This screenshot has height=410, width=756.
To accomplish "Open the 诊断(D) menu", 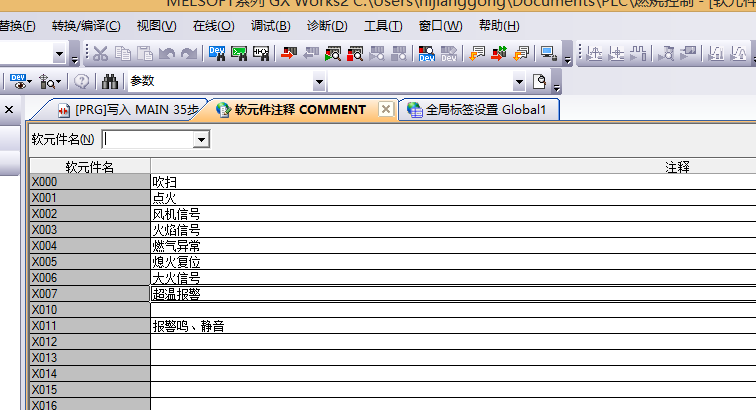I will click(x=326, y=26).
